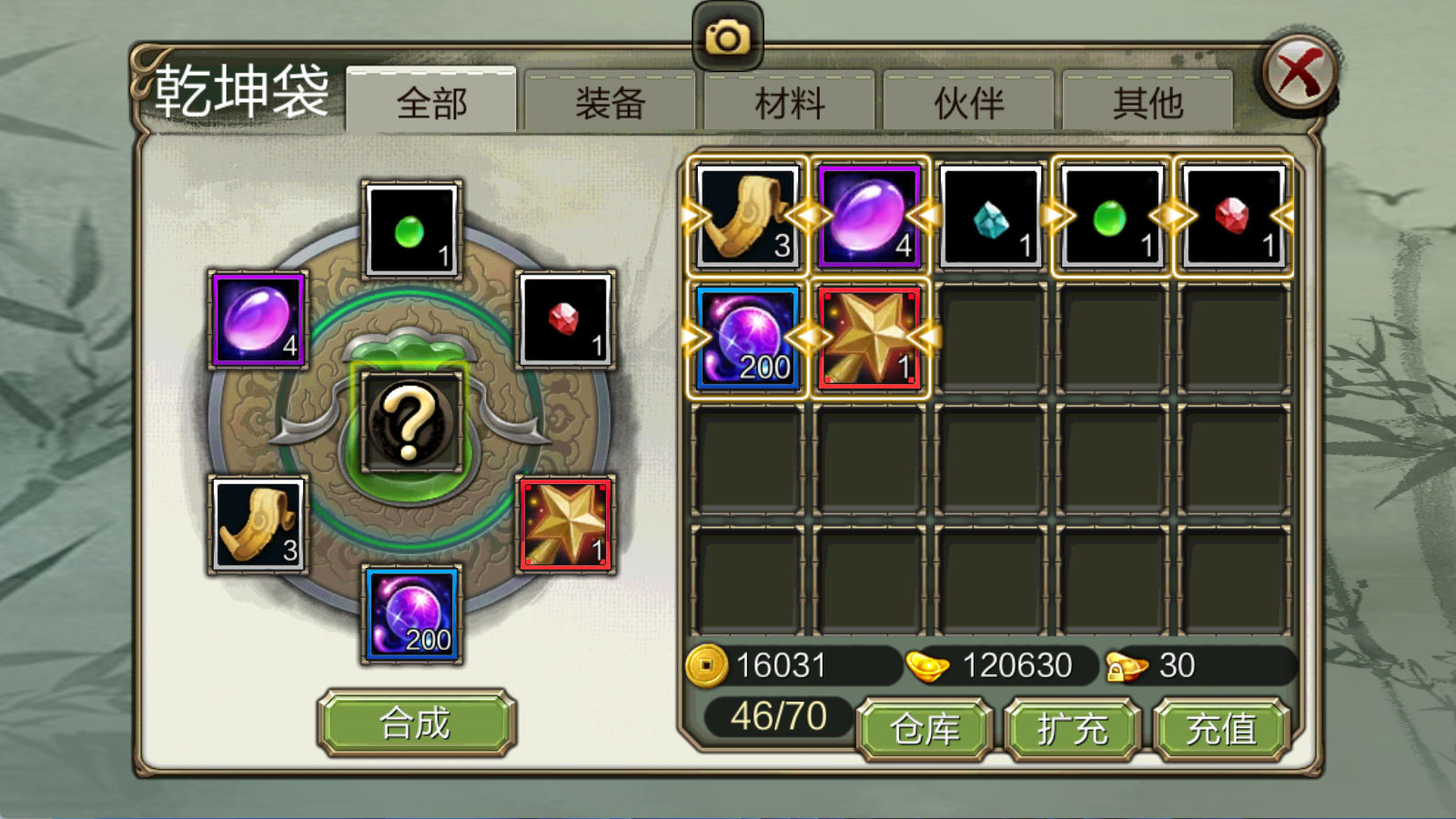The image size is (1456, 819).
Task: Tap the question mark result slot
Action: pos(410,421)
